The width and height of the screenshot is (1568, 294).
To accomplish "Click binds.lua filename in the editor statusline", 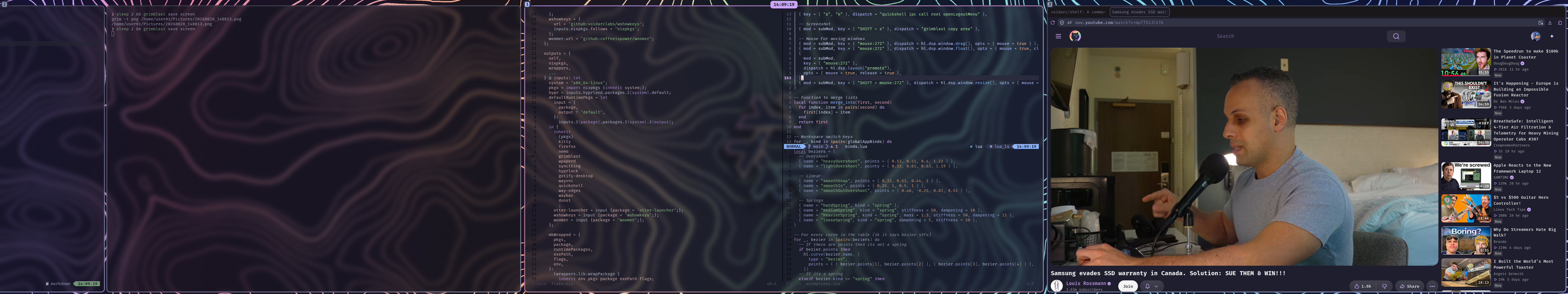I will click(856, 146).
